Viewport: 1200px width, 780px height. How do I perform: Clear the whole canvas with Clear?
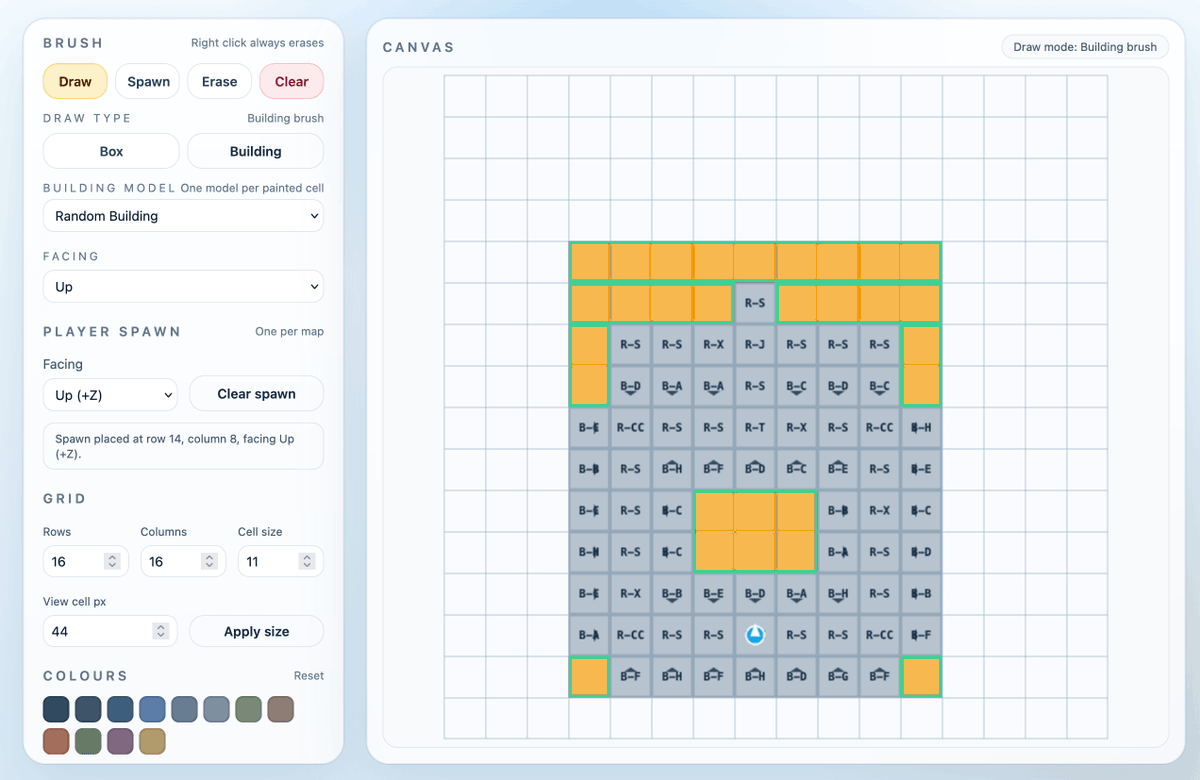(x=292, y=82)
